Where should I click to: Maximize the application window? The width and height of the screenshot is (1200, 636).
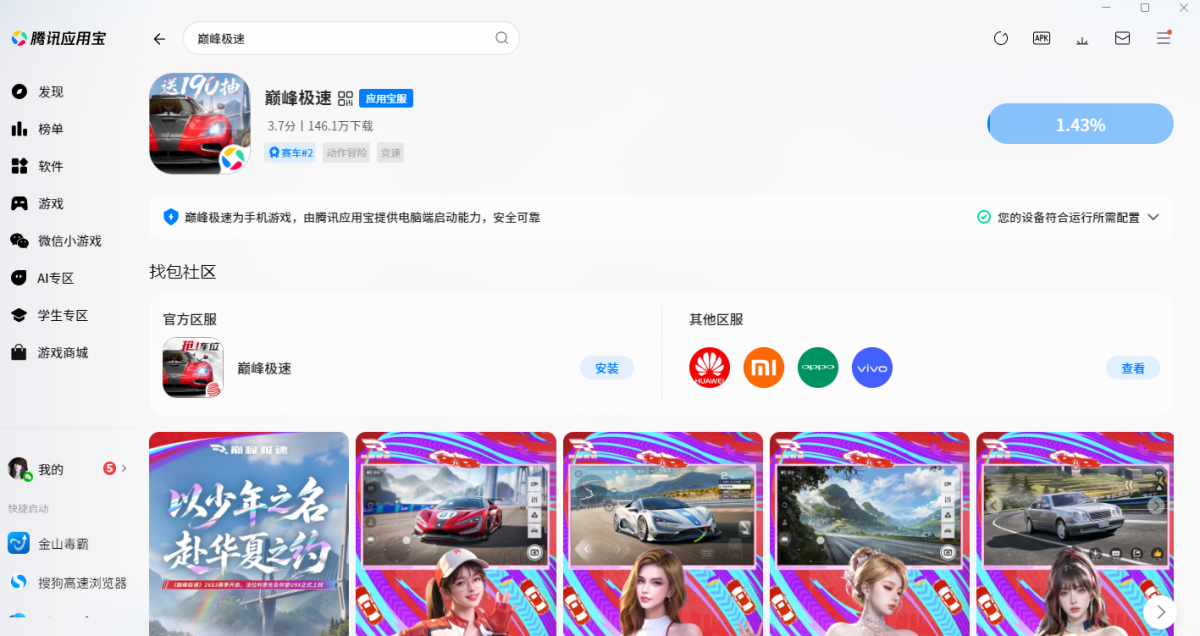(x=1145, y=8)
